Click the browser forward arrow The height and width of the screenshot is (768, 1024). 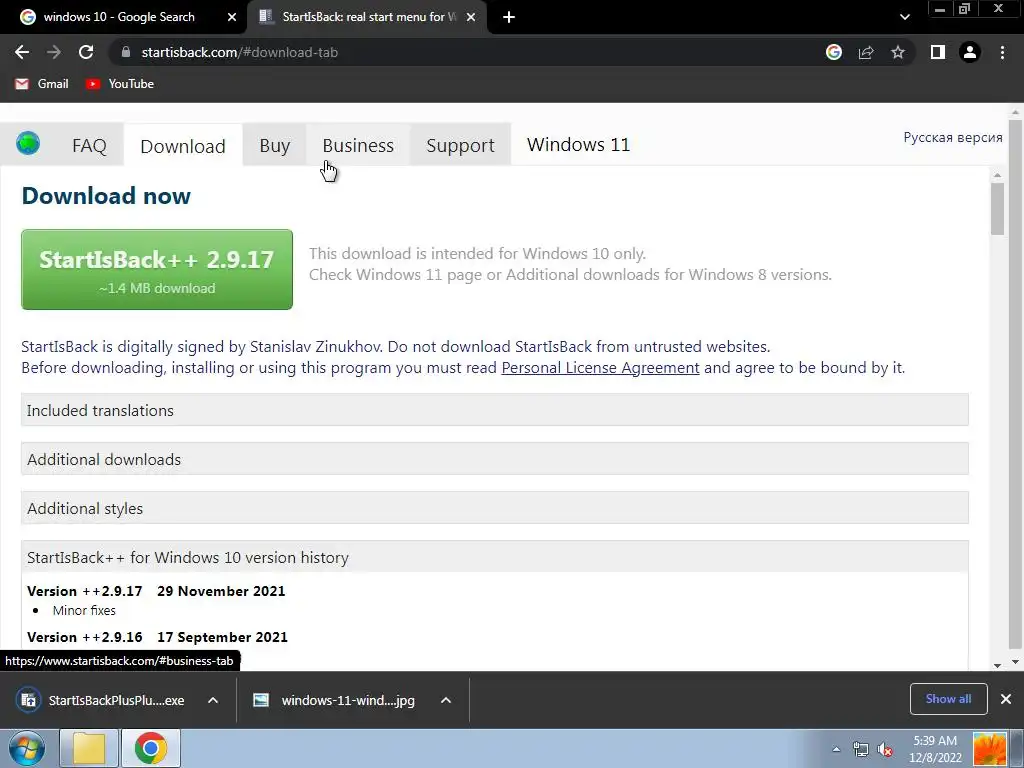click(54, 52)
